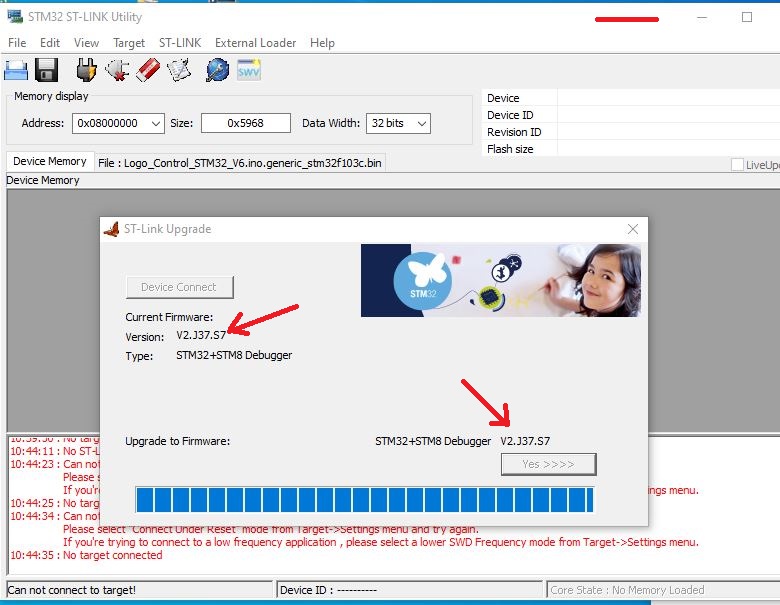Click the Save file floppy icon
The image size is (780, 605).
coord(46,70)
